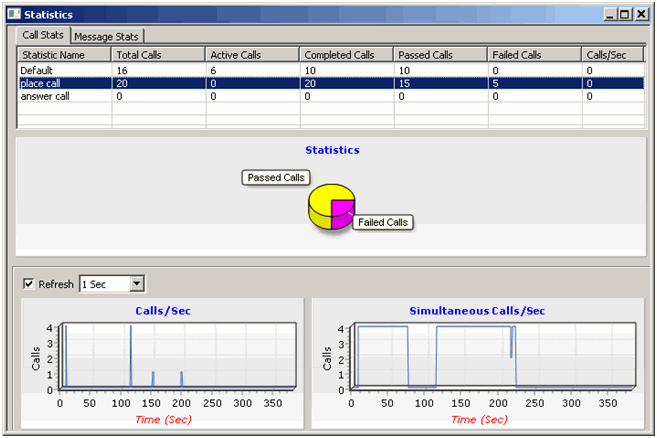Image resolution: width=657 pixels, height=438 pixels.
Task: Close the Statistics window
Action: (x=641, y=14)
